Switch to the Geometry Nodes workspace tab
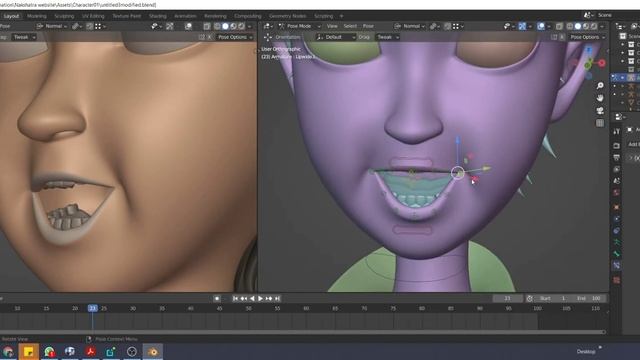The image size is (640, 360). coord(287,16)
